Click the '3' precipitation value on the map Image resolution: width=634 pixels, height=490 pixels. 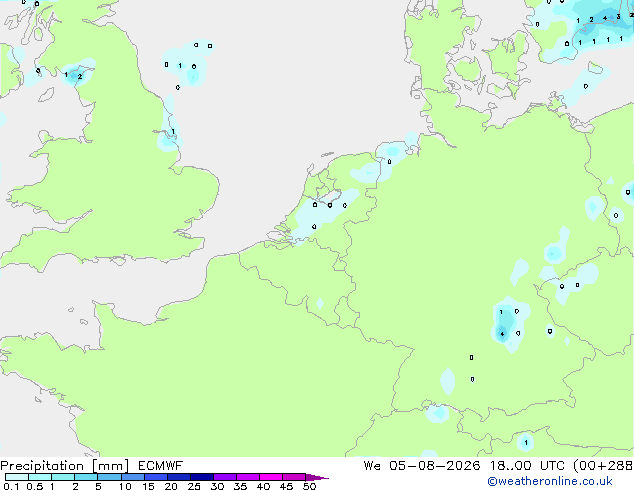coord(618,17)
